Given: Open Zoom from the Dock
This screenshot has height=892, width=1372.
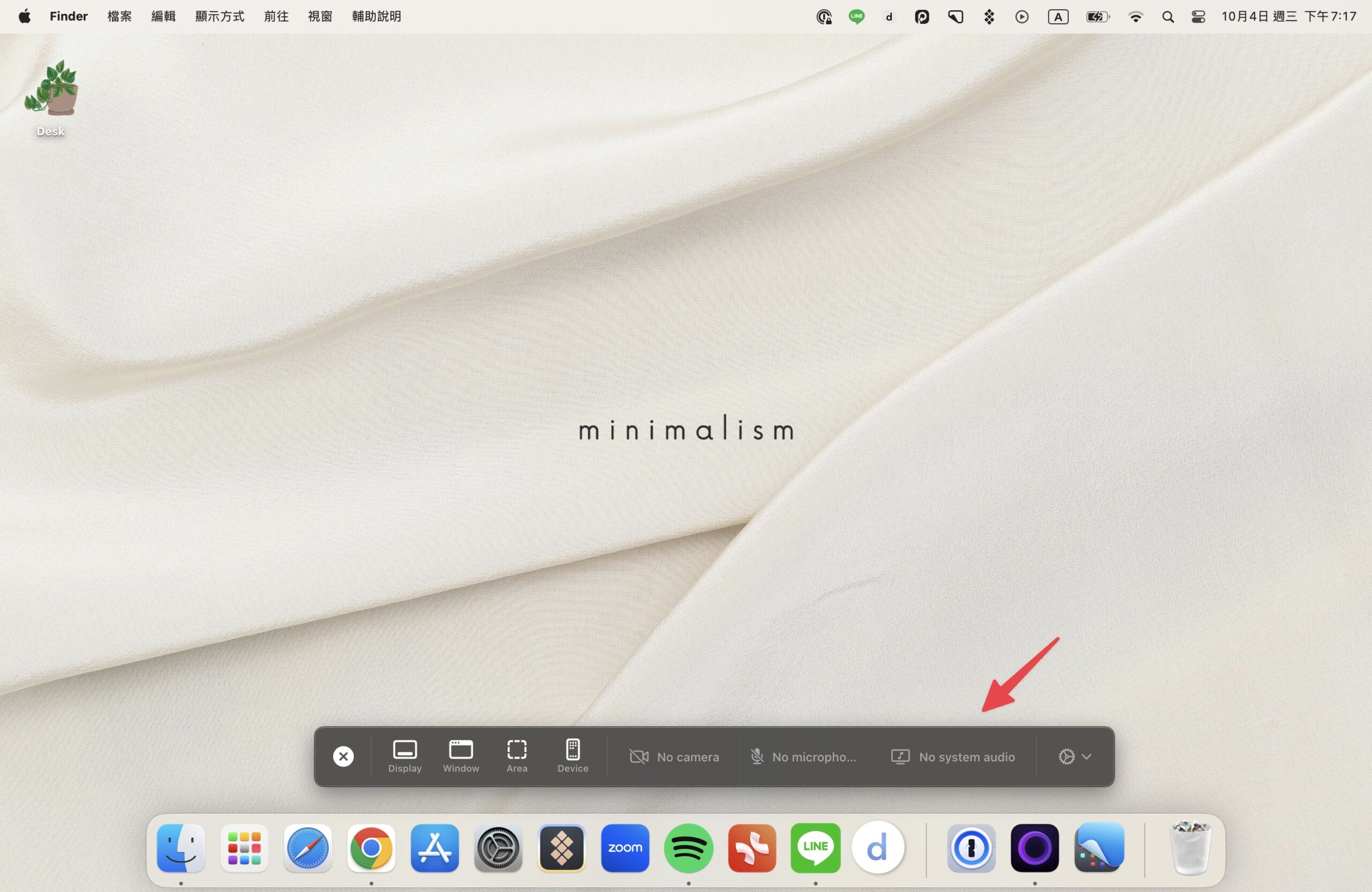Looking at the screenshot, I should [625, 848].
